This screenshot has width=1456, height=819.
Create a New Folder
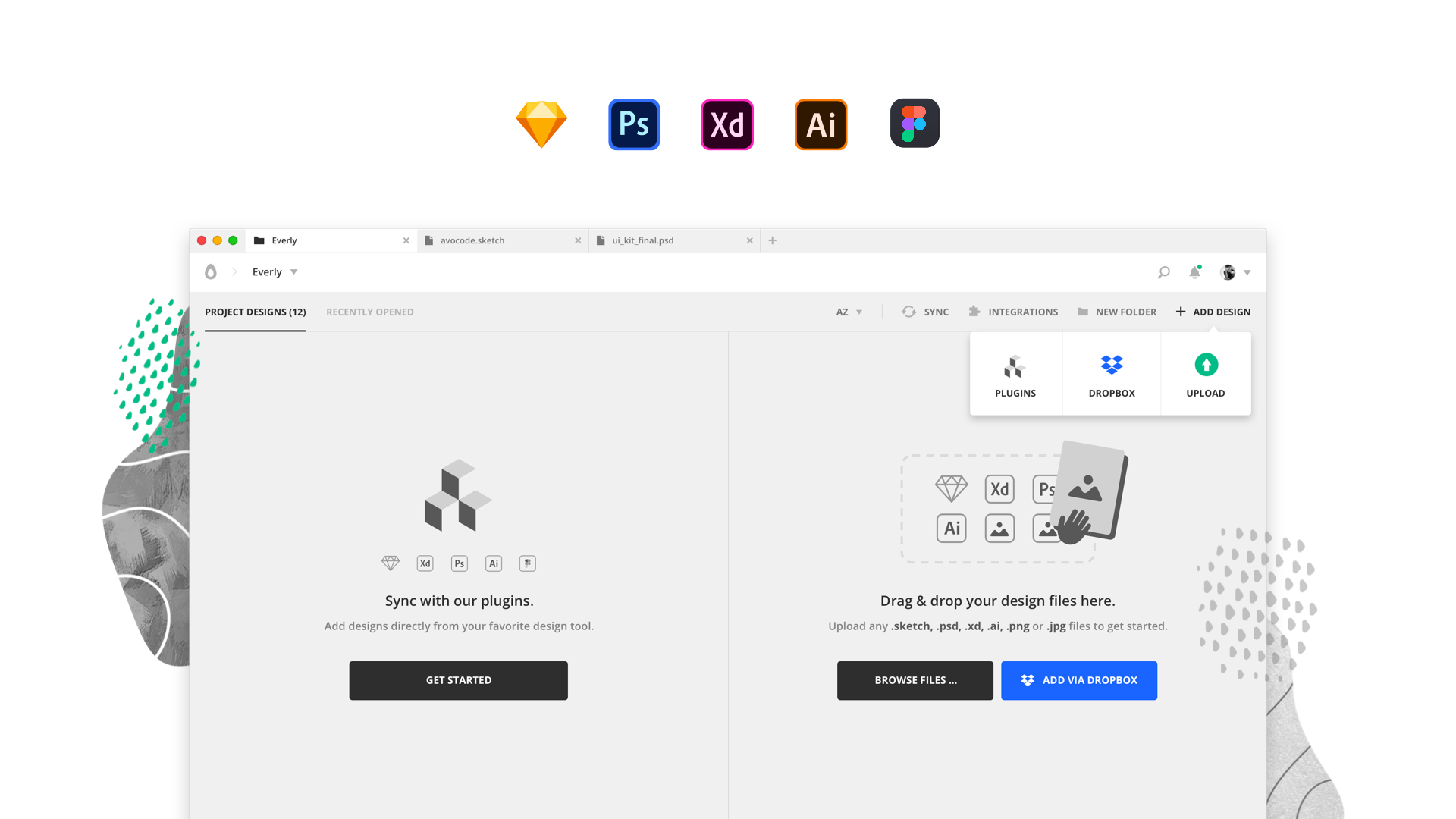[1117, 312]
